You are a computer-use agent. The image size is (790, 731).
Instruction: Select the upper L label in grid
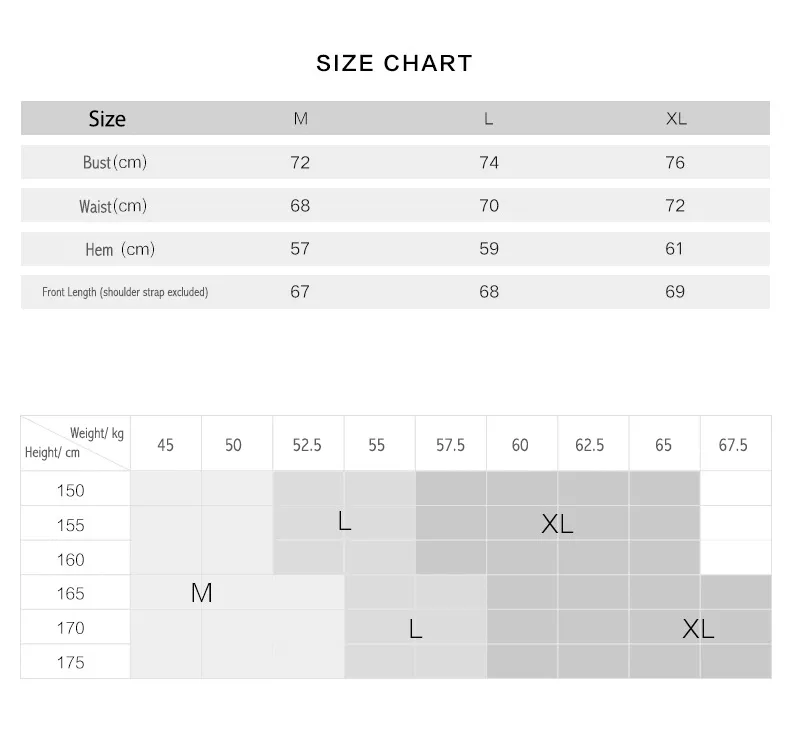click(x=345, y=521)
